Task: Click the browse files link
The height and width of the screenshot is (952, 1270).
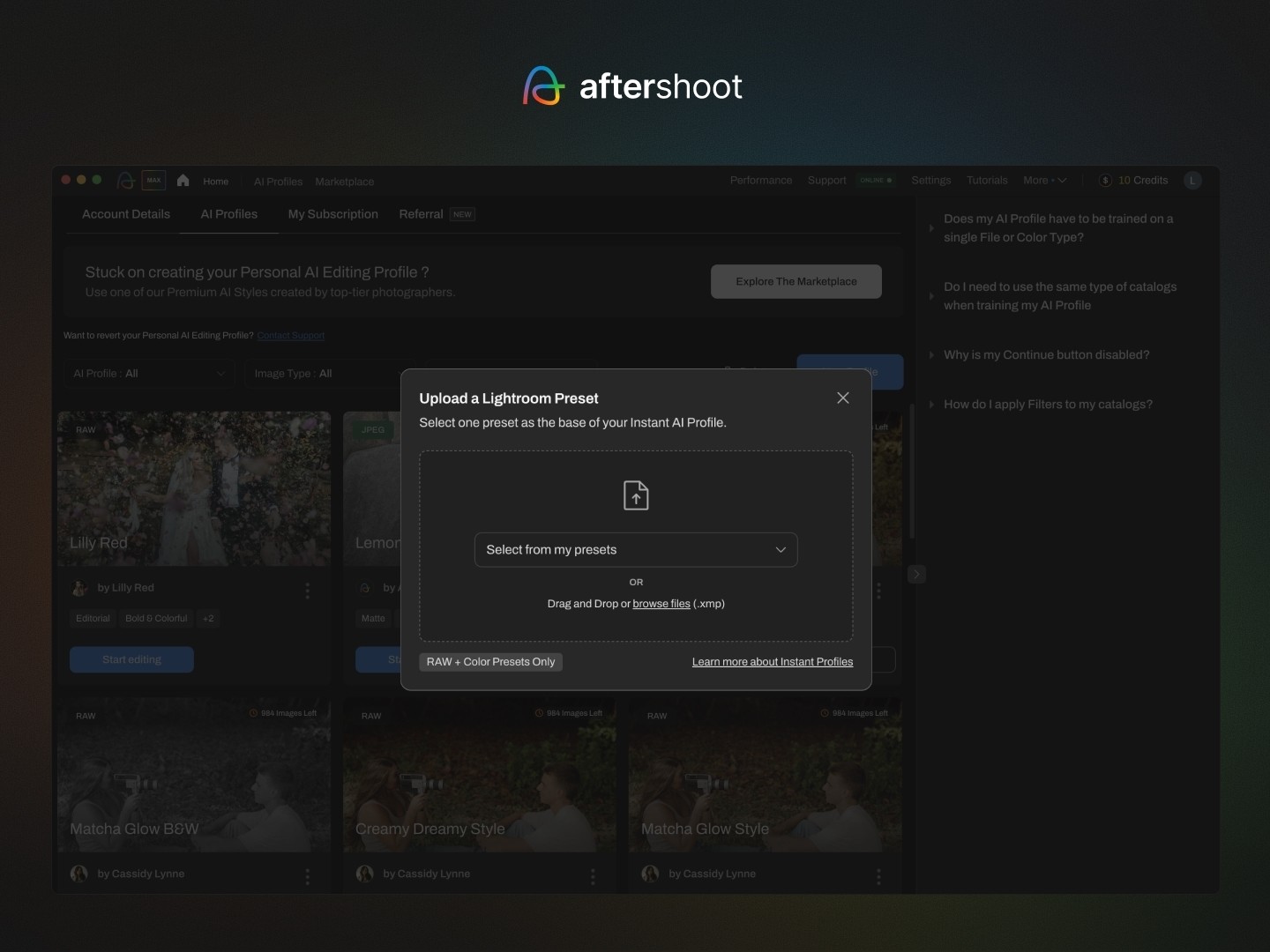Action: (661, 604)
